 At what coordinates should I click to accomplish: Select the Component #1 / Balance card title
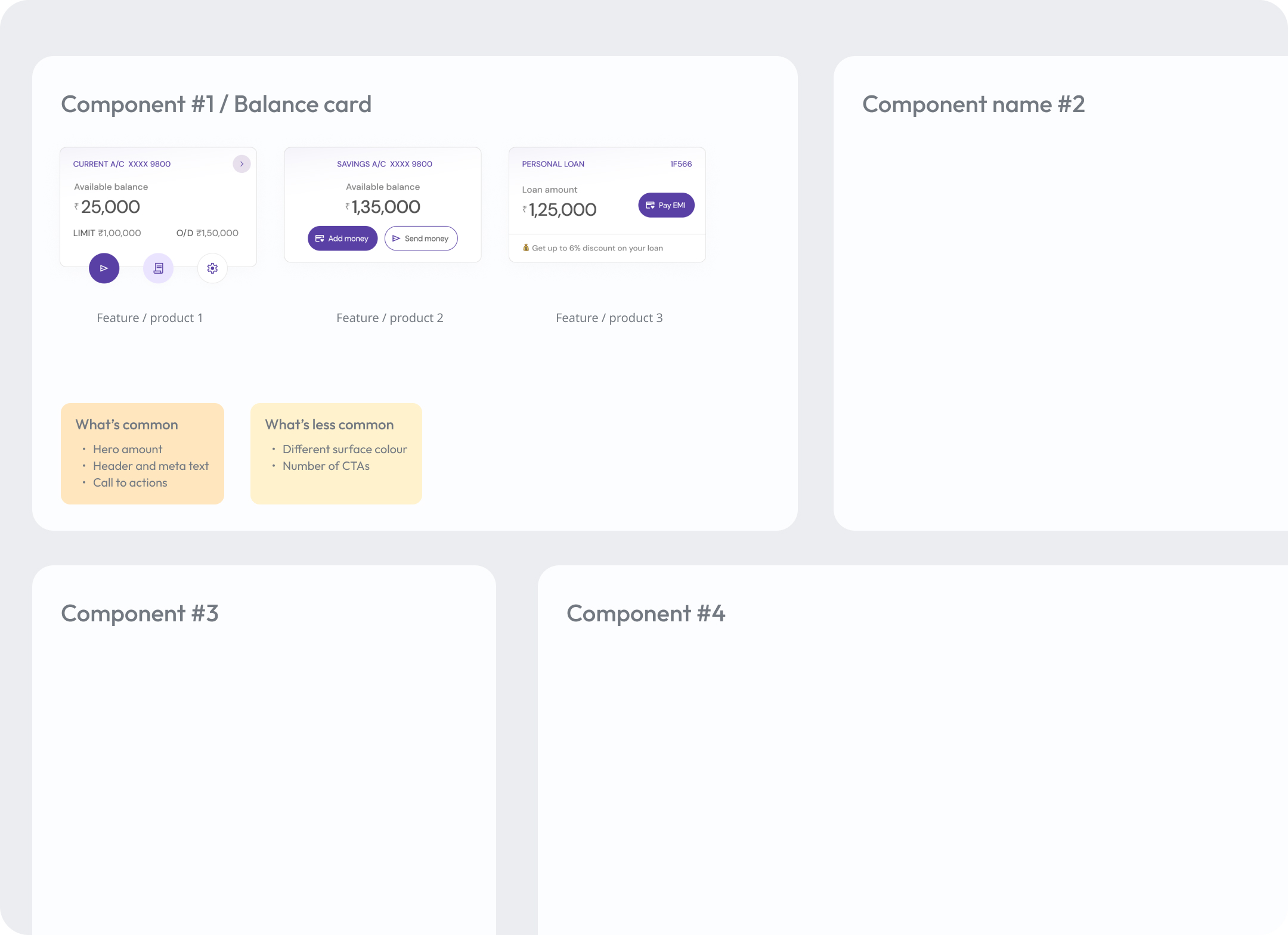tap(216, 104)
